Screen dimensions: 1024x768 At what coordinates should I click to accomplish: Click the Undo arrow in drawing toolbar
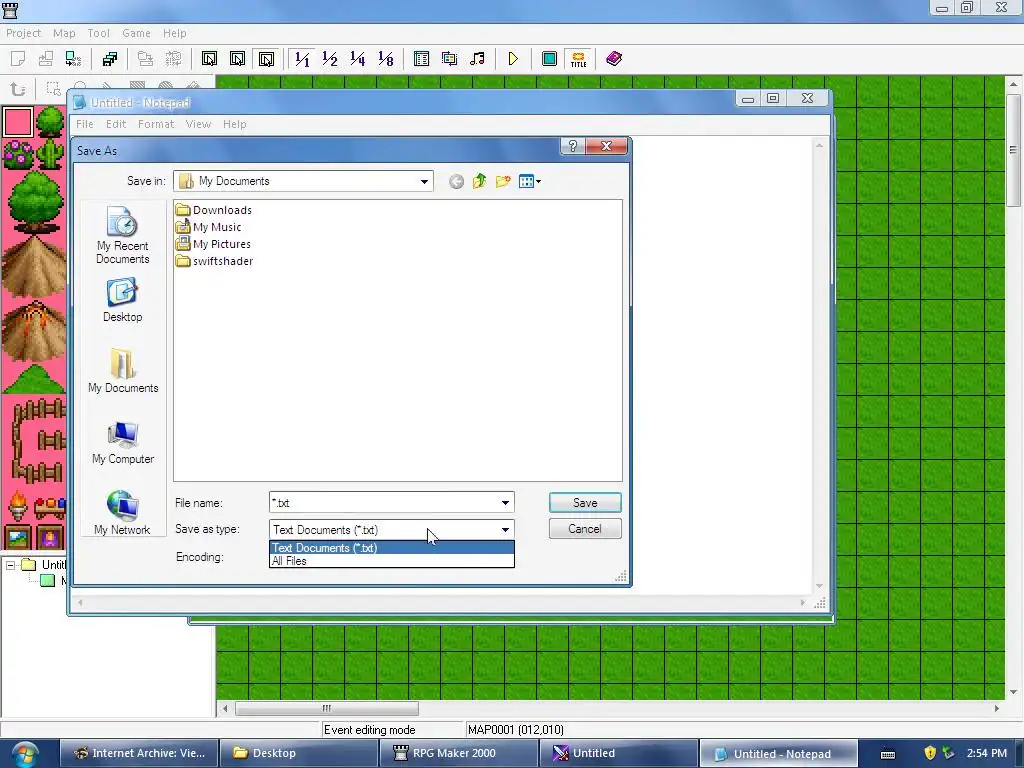click(18, 89)
